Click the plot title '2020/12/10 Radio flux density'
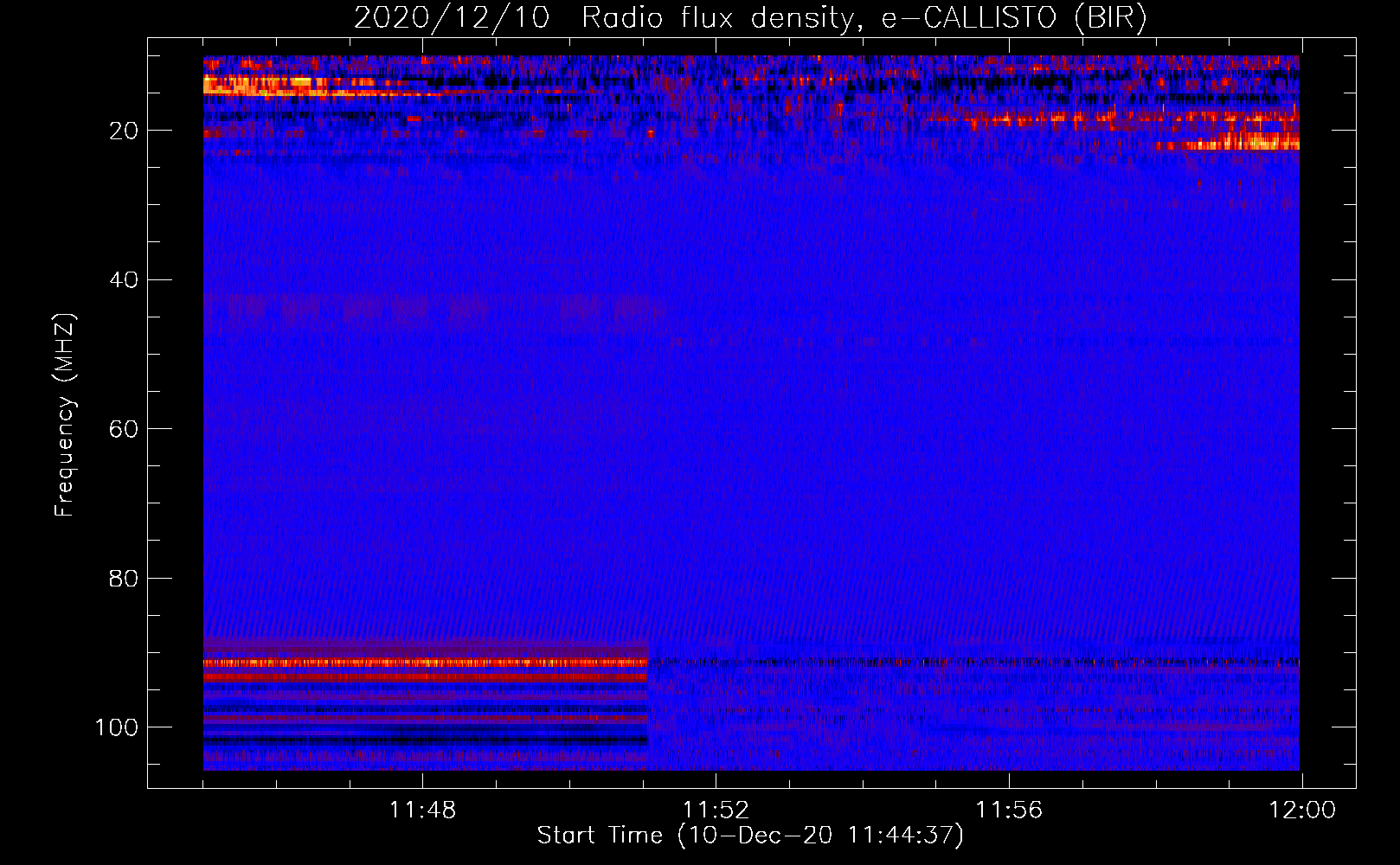The width and height of the screenshot is (1400, 865). pyautogui.click(x=750, y=18)
